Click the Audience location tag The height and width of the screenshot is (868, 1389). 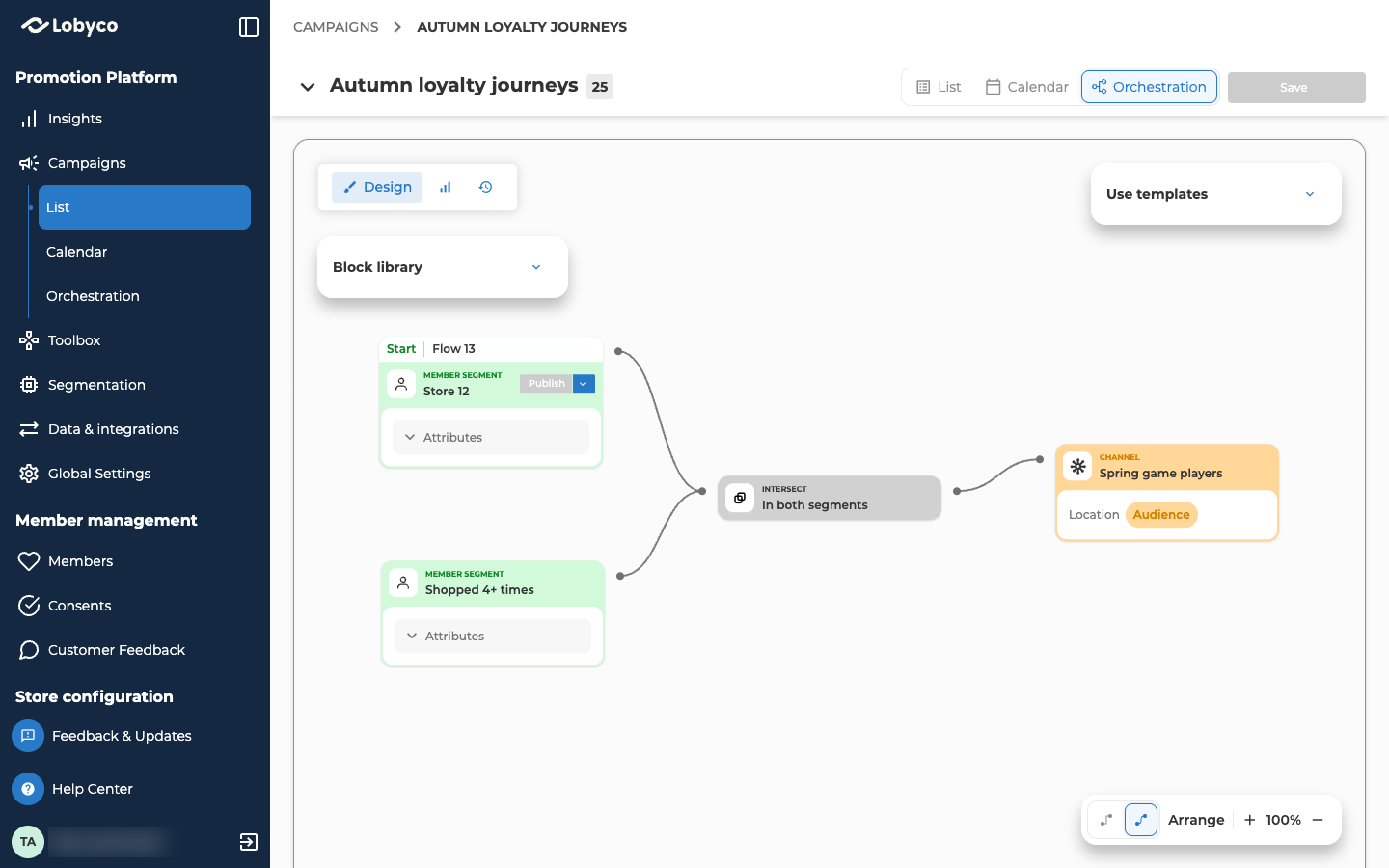pos(1161,515)
